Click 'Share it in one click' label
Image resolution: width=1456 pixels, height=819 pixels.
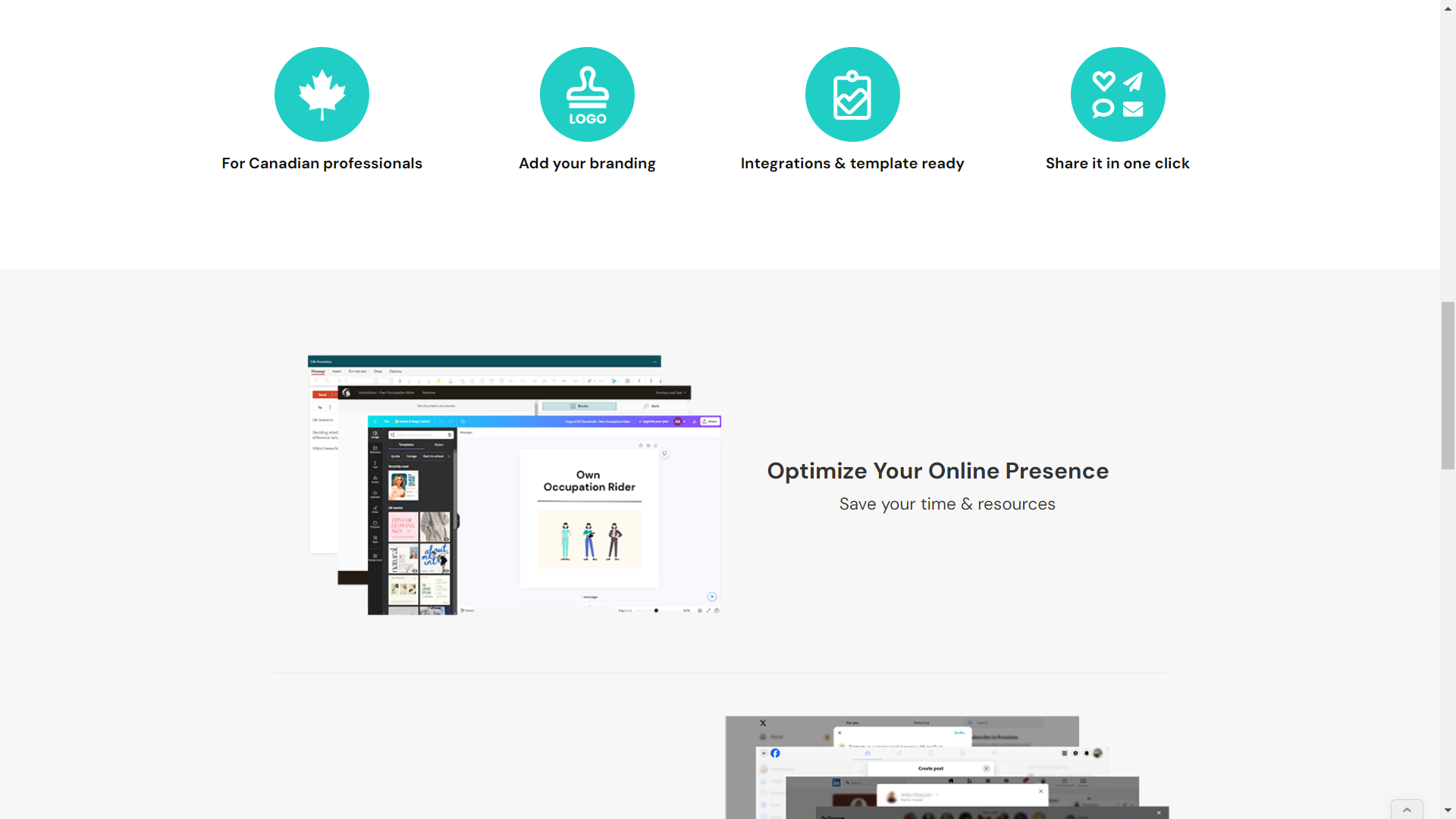tap(1117, 163)
